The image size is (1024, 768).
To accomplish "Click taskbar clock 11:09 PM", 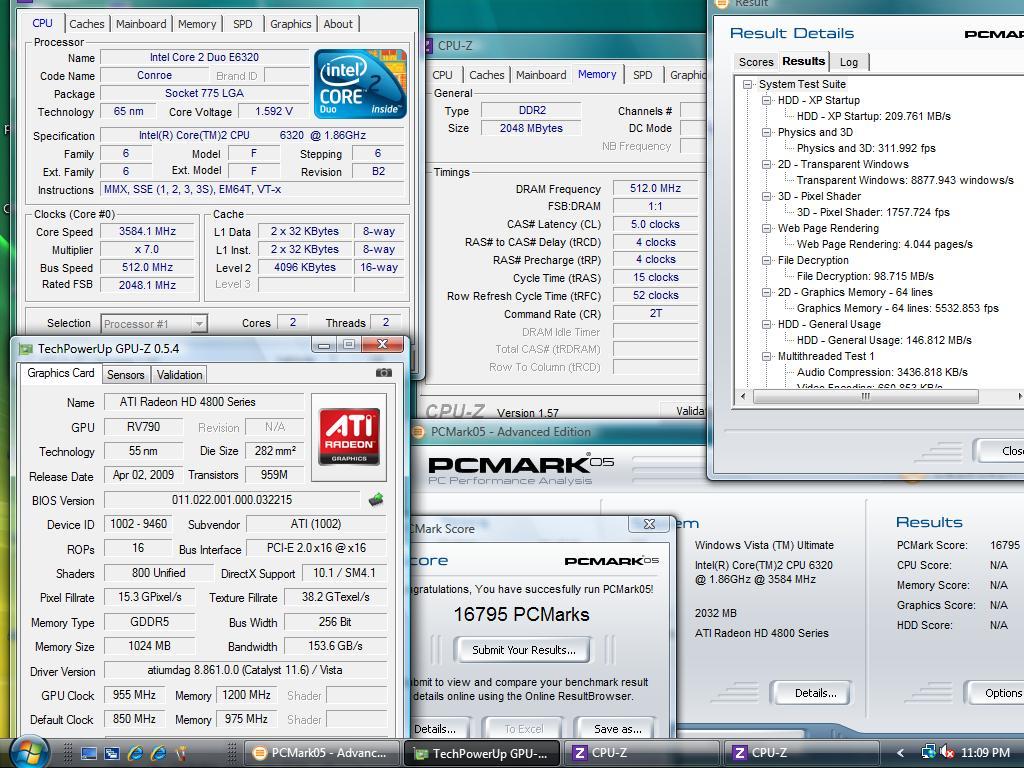I will point(985,752).
